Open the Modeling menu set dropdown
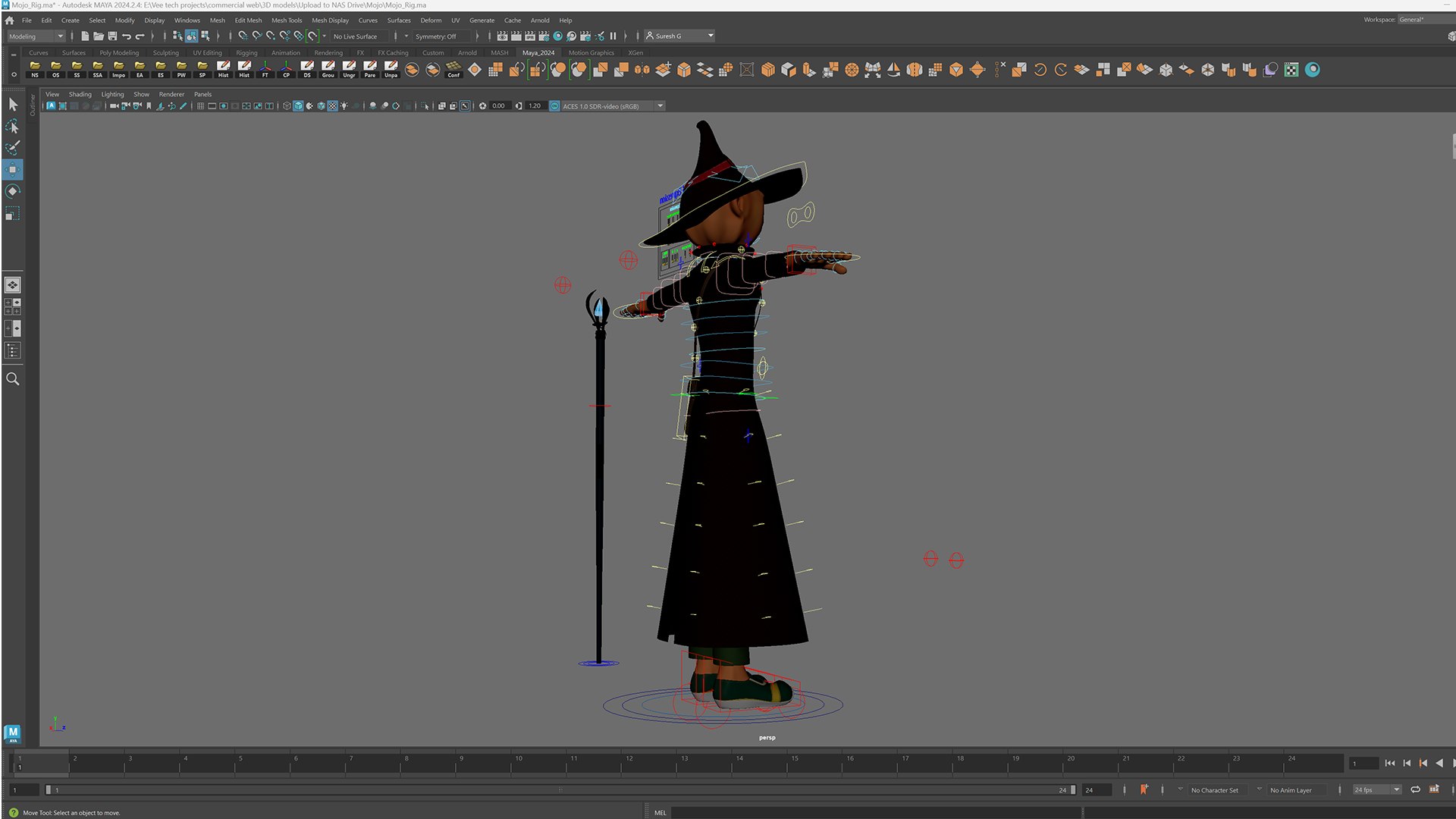Viewport: 1456px width, 819px height. [x=36, y=36]
